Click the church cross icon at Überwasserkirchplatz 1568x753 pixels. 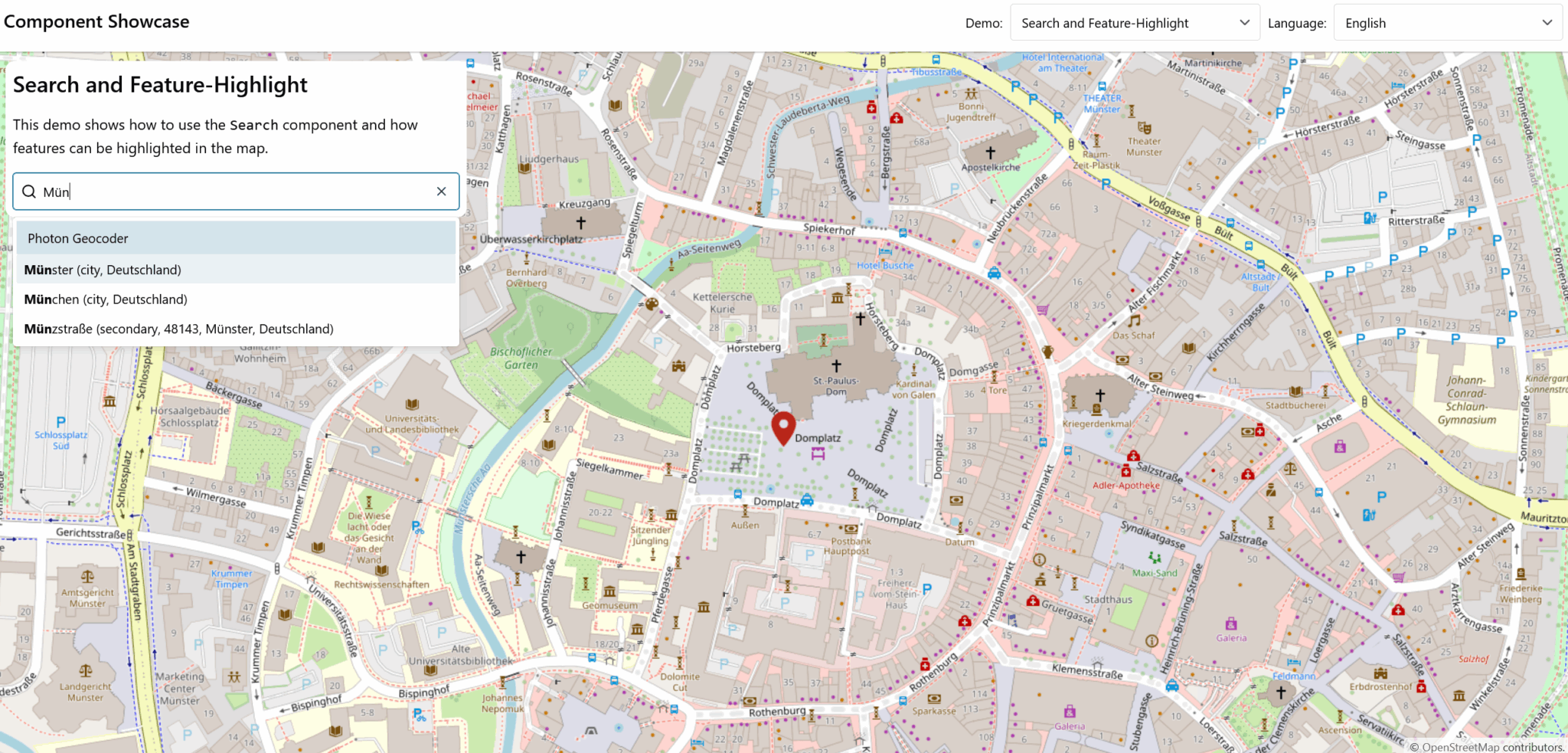coord(581,223)
